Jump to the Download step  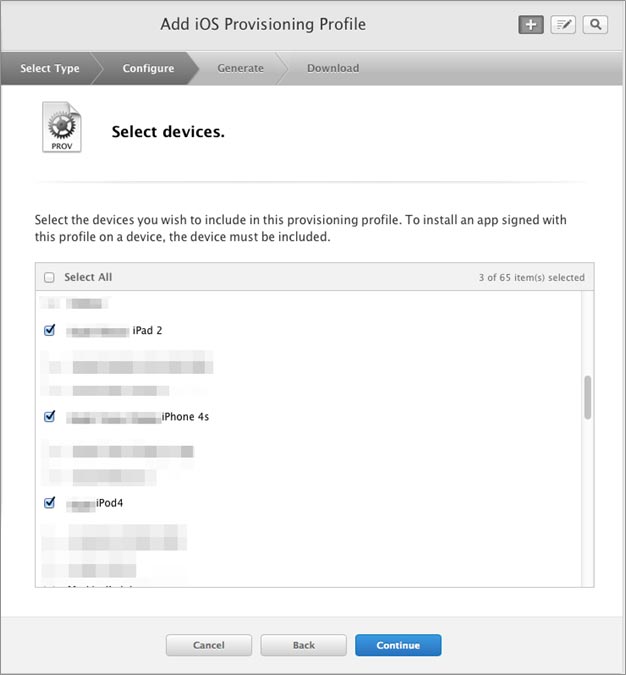point(333,68)
